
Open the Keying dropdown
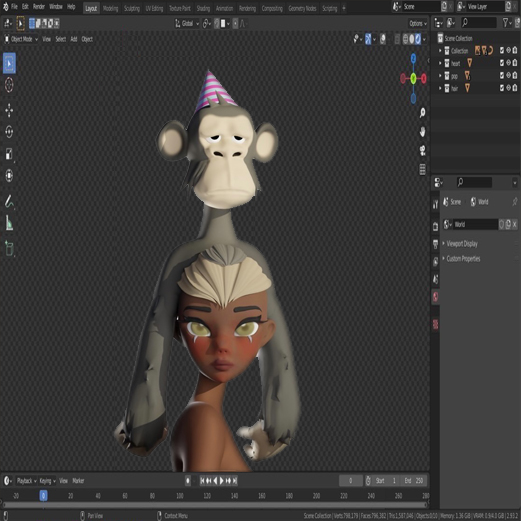coord(47,481)
